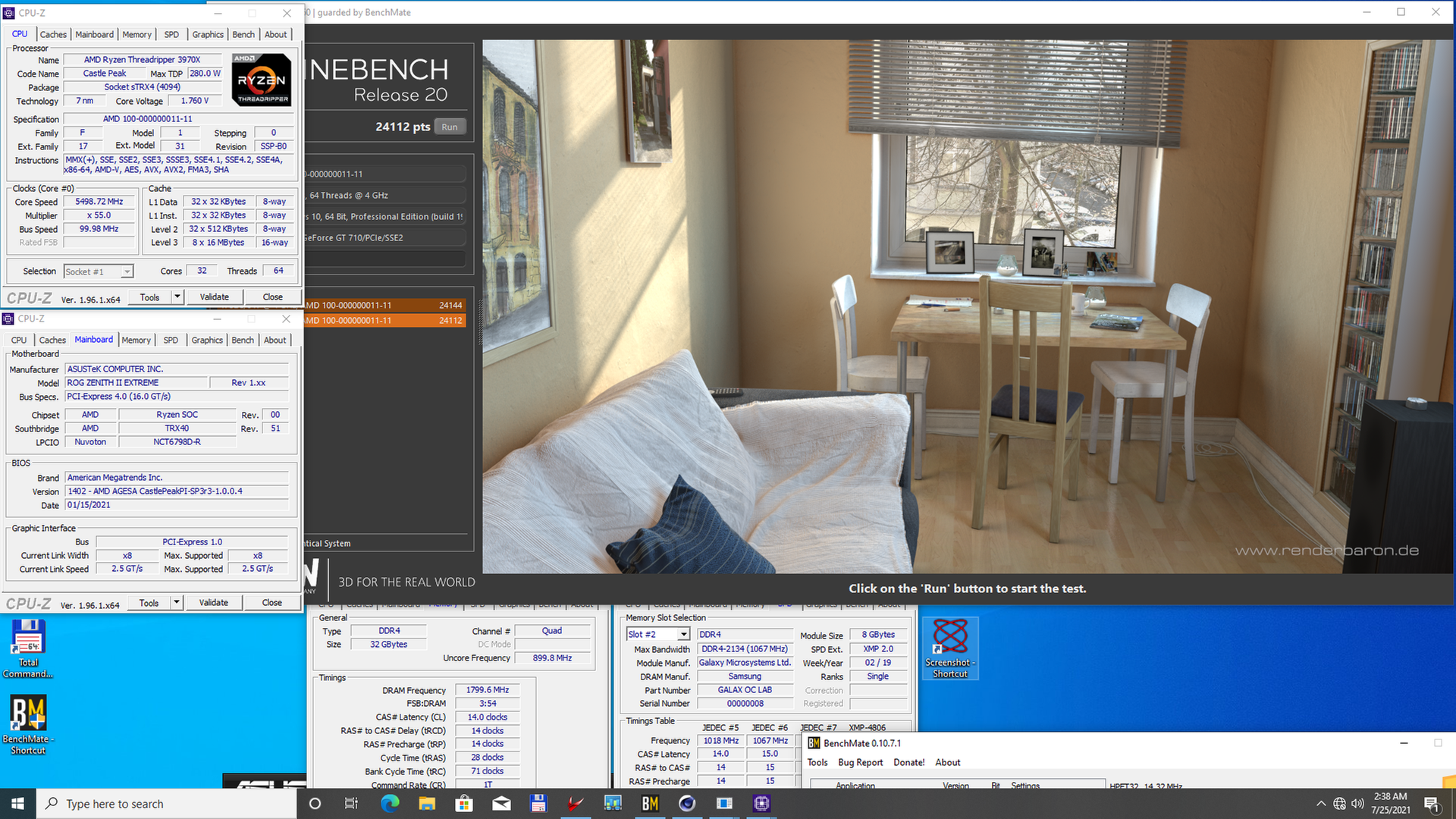This screenshot has height=819, width=1456.
Task: Expand Tools arrow in CPU-Z Processor window
Action: point(177,297)
